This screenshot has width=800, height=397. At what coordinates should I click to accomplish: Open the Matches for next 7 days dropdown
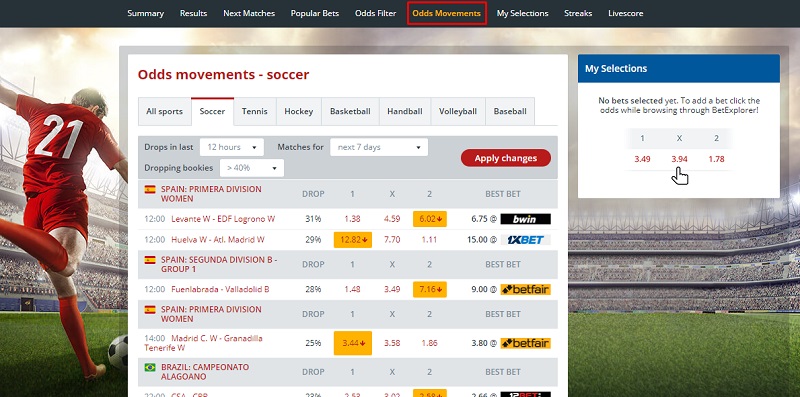point(379,147)
